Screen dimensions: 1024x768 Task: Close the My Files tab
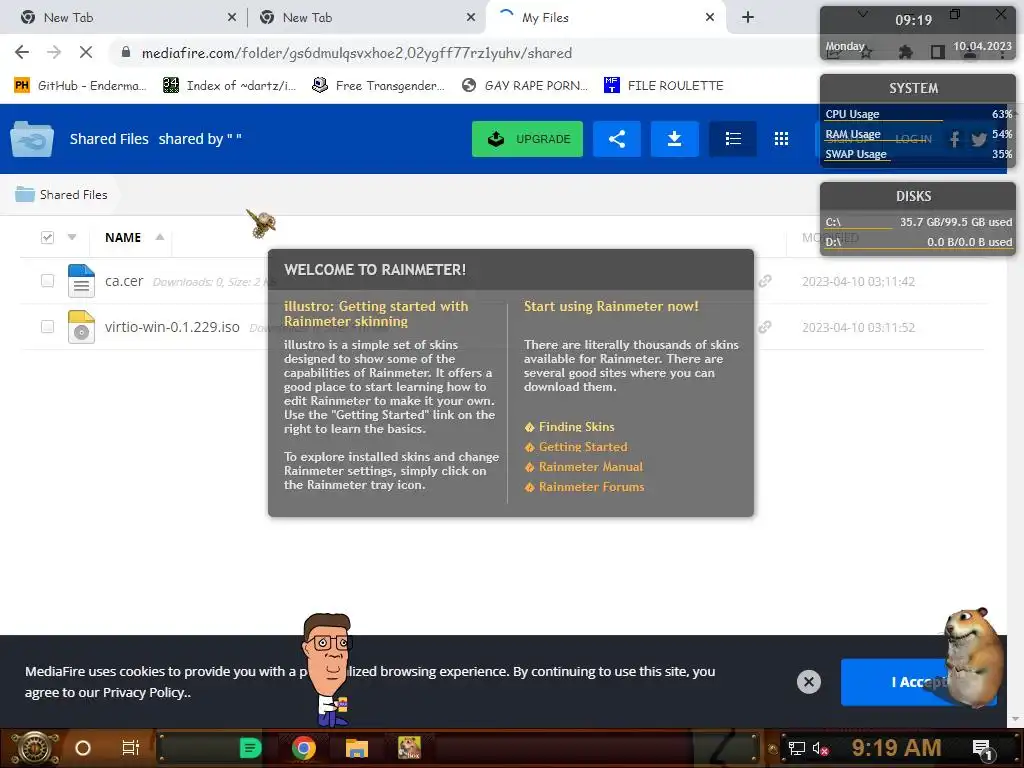[710, 18]
